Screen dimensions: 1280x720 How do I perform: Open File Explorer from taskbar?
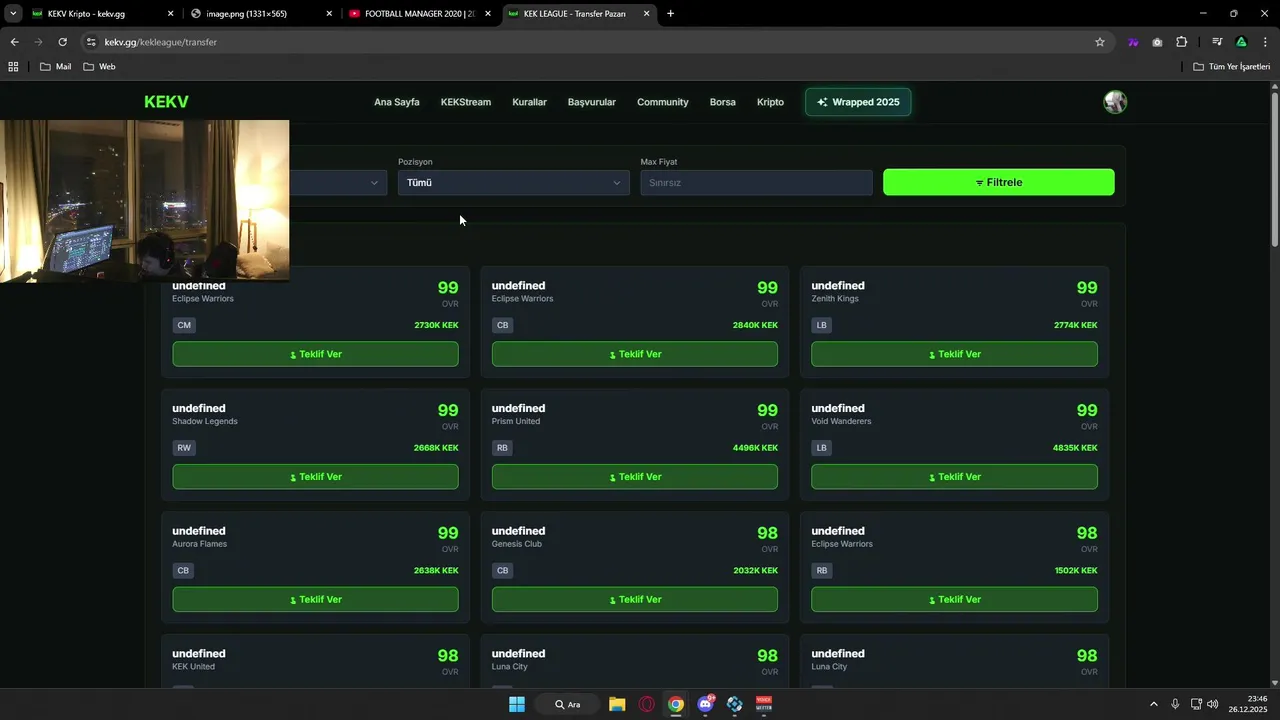tap(617, 704)
